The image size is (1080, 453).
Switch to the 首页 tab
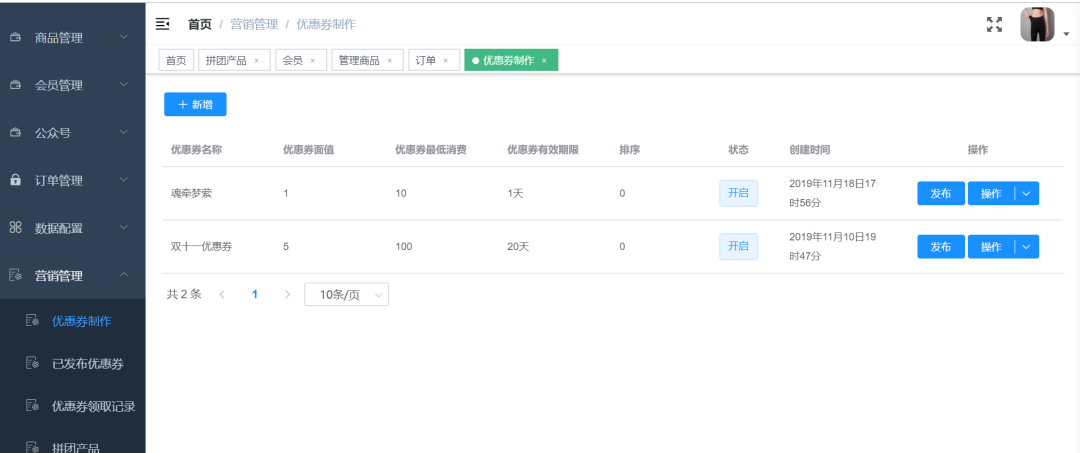click(x=176, y=61)
